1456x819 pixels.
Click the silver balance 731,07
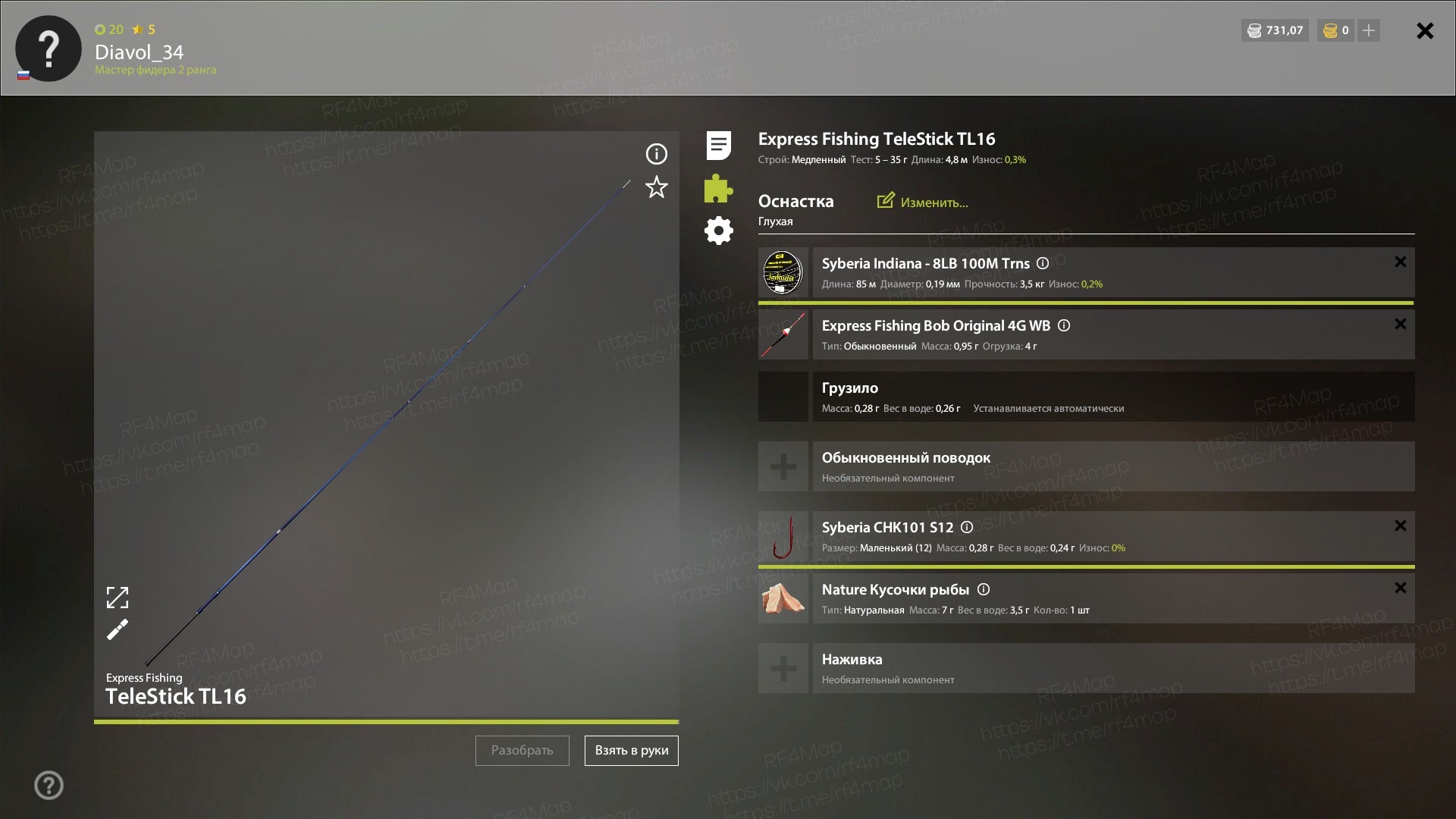click(1275, 30)
